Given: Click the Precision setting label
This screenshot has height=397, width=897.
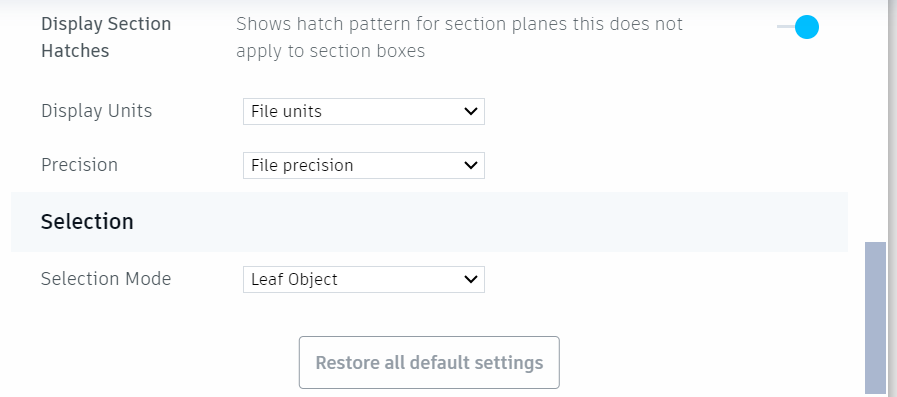Looking at the screenshot, I should (80, 165).
